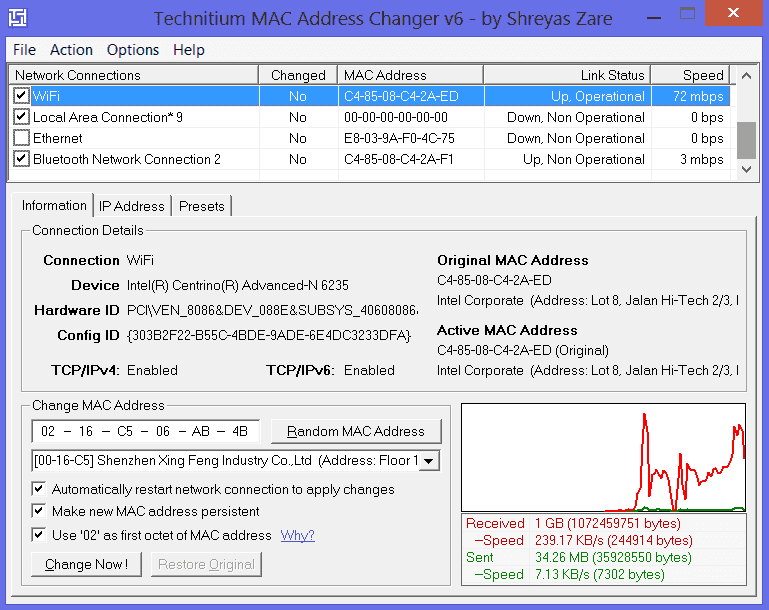Image resolution: width=769 pixels, height=610 pixels.
Task: Expand the vendor dropdown showing Shenzhen Xing Feng
Action: 429,461
